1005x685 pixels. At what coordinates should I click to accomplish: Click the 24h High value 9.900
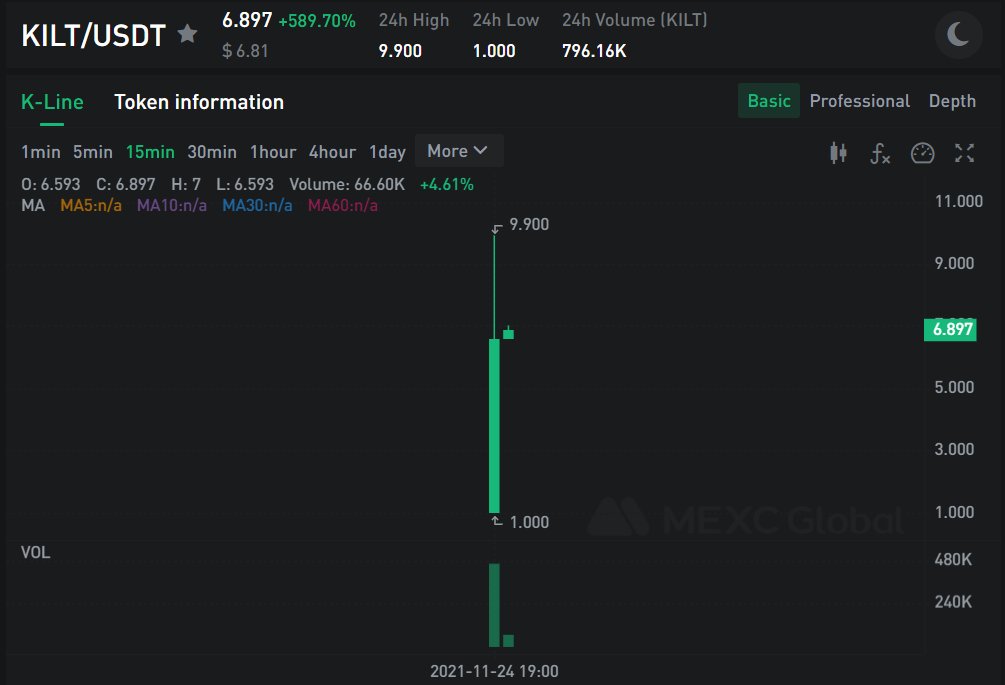[400, 51]
